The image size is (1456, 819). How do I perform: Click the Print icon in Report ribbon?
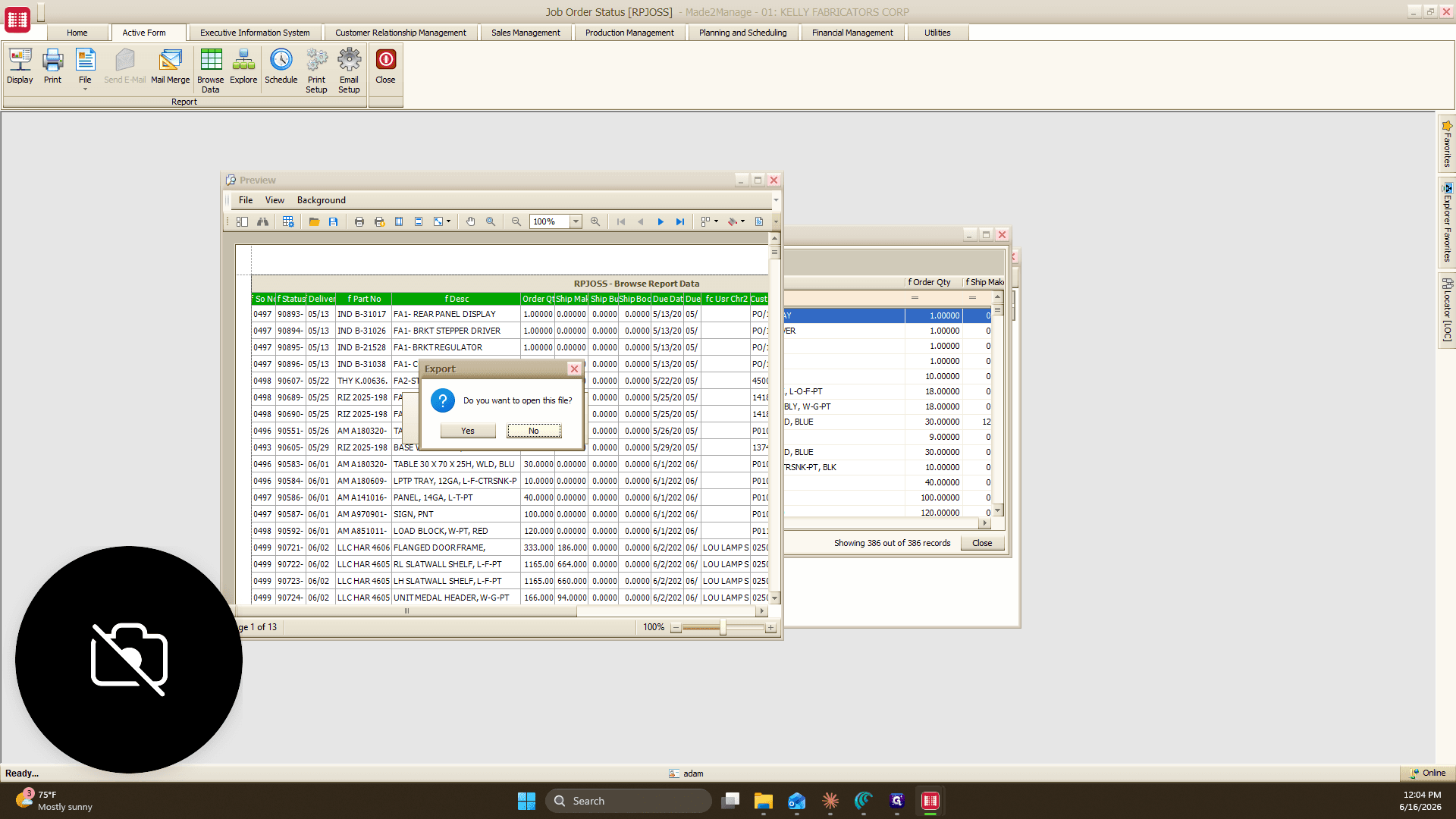pyautogui.click(x=52, y=66)
